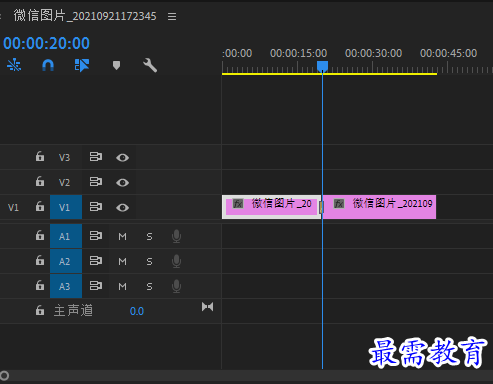The width and height of the screenshot is (493, 384).
Task: Select sequence tab 微信图片_20210921172345
Action: click(85, 16)
